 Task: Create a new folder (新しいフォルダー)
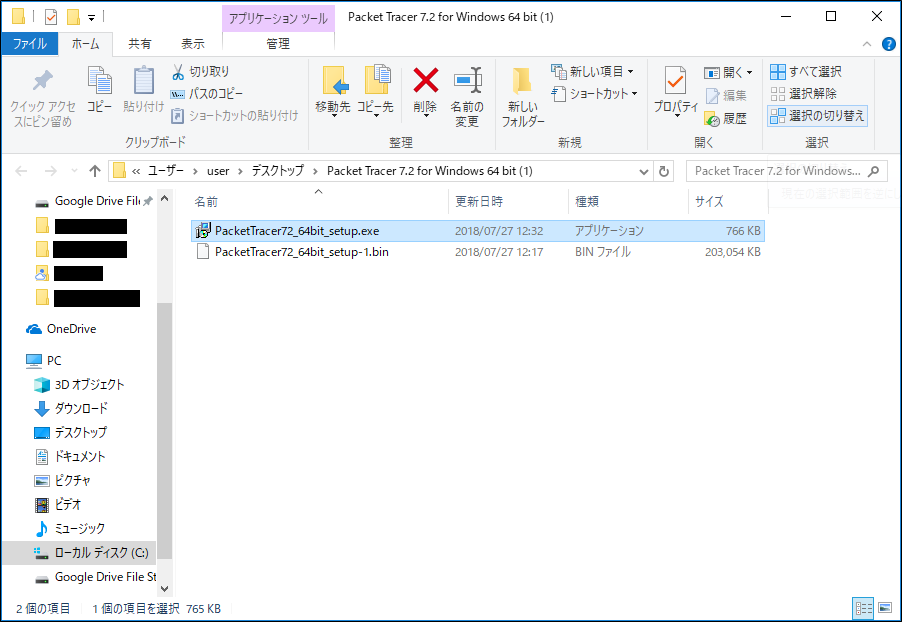(x=523, y=97)
